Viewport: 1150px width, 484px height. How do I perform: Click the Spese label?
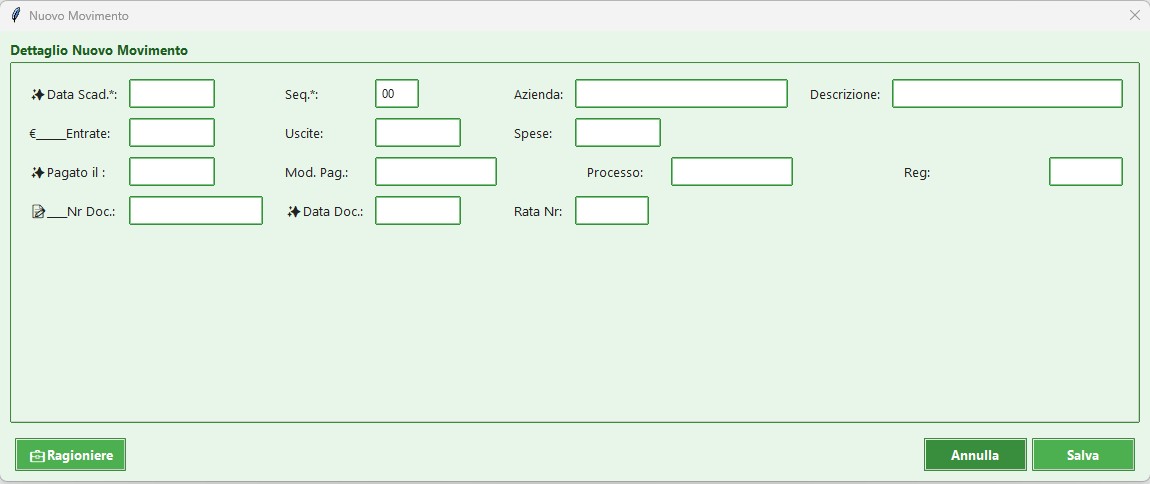(533, 133)
